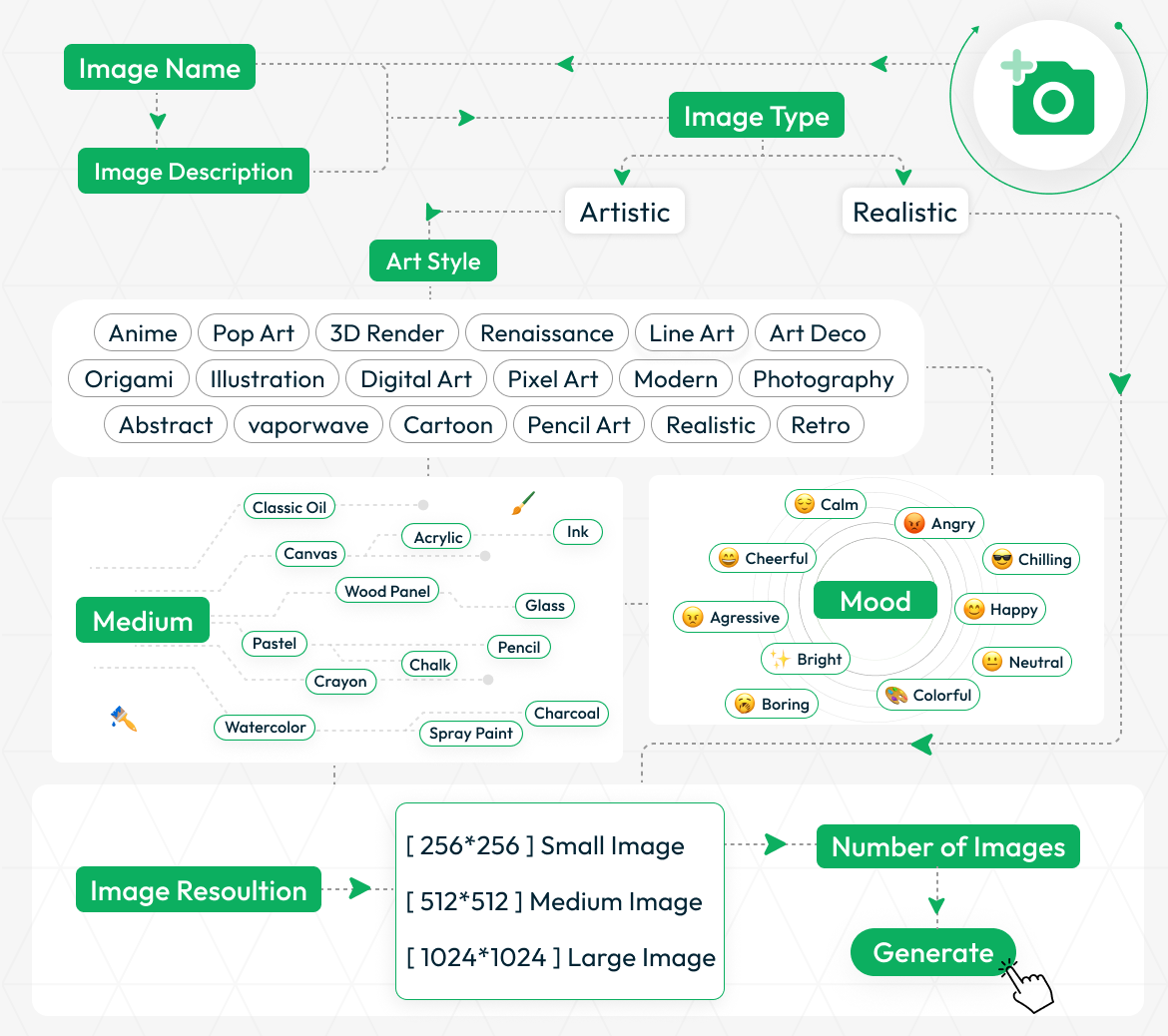
Task: Pick the Boring mood chip
Action: click(x=772, y=704)
